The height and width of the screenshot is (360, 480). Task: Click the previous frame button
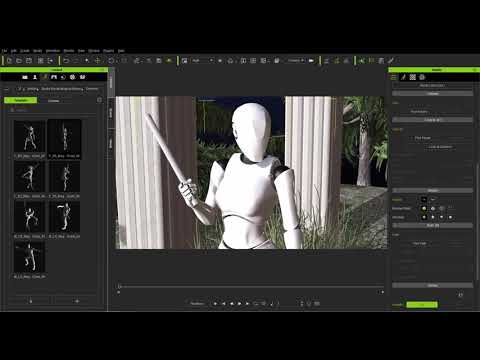(x=223, y=304)
